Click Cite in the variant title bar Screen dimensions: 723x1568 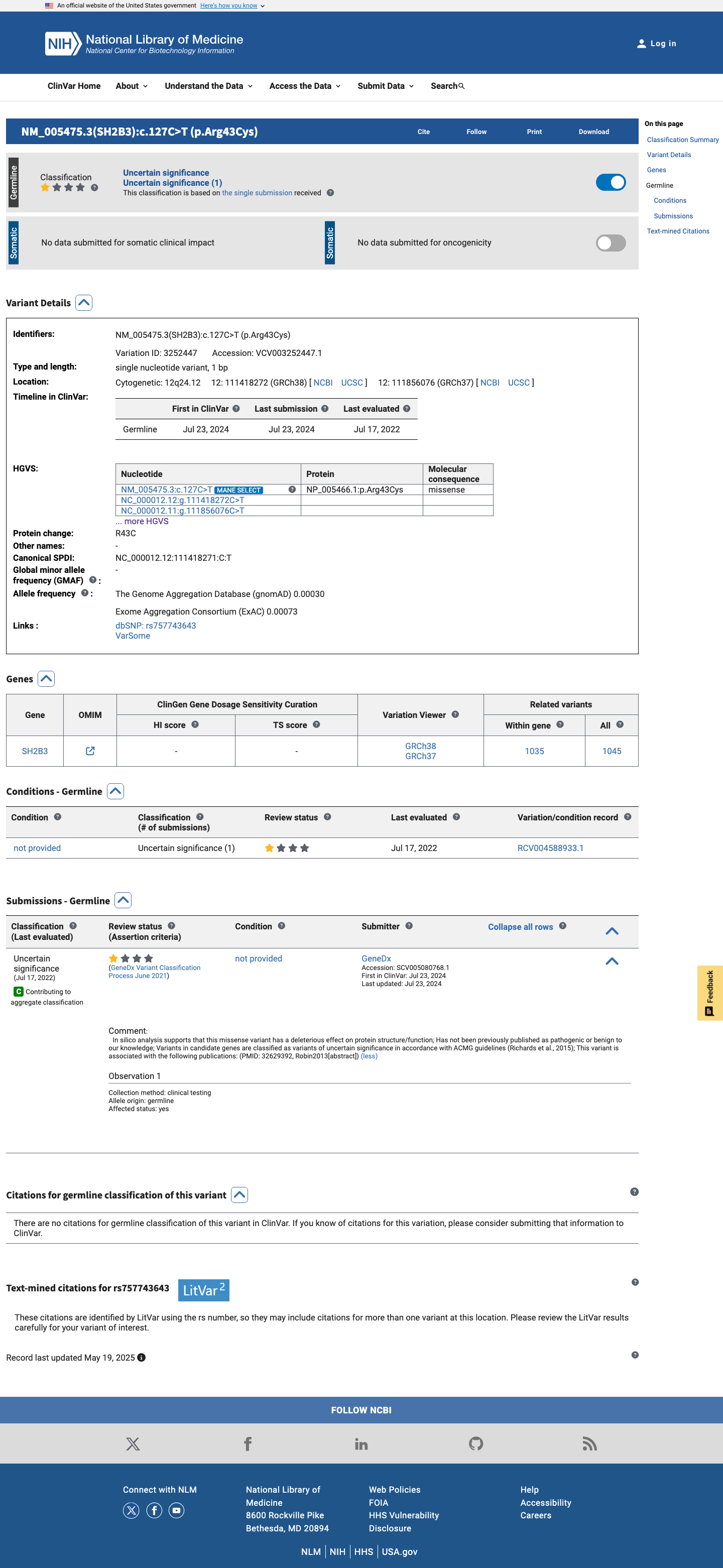[424, 132]
